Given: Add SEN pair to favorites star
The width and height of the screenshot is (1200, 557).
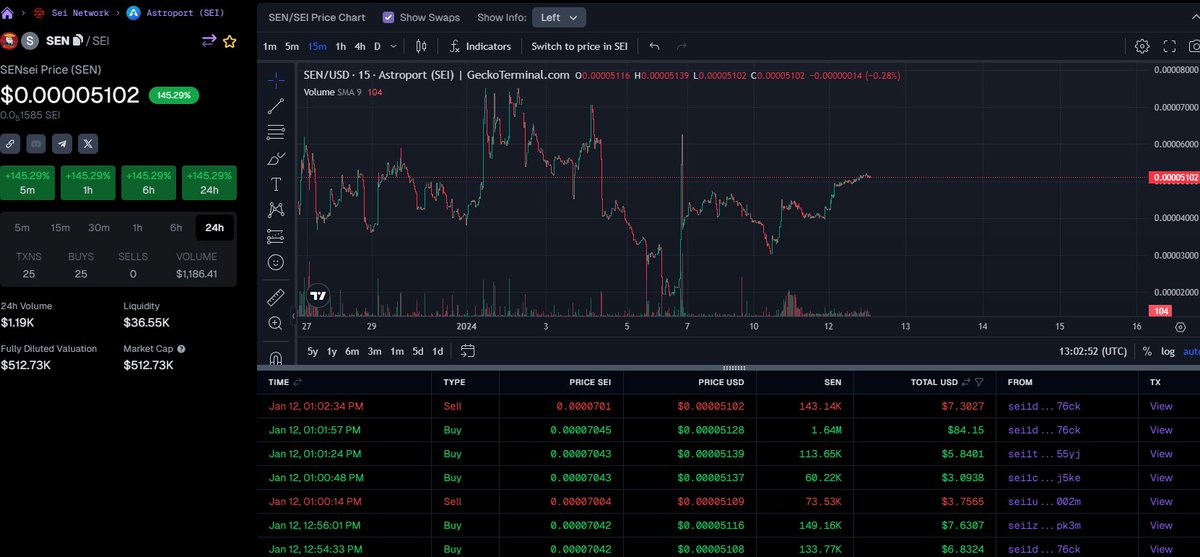Looking at the screenshot, I should point(229,41).
